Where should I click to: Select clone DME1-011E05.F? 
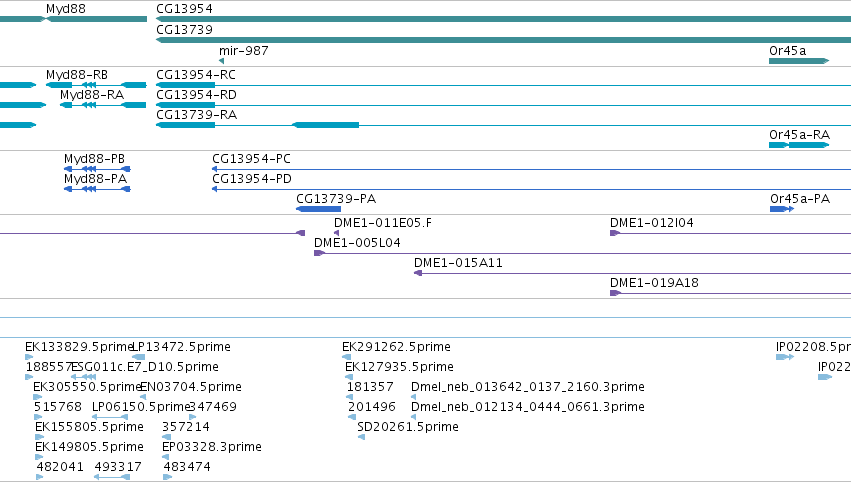[x=383, y=223]
